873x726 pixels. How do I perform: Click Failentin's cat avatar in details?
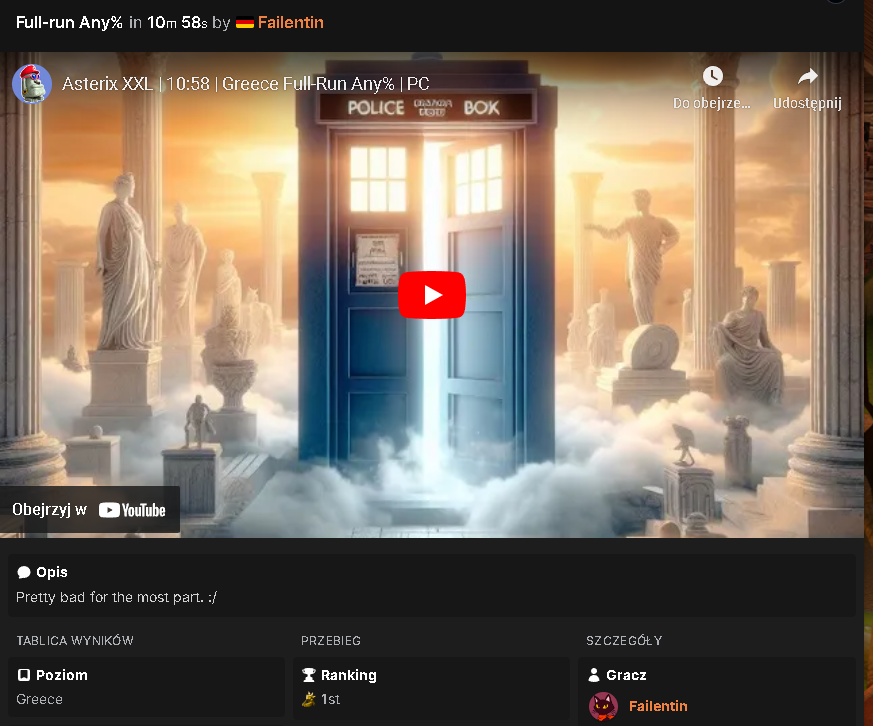click(x=603, y=706)
